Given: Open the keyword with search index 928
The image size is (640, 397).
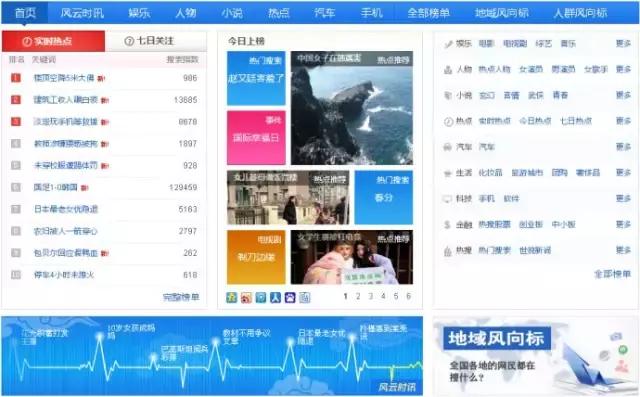Looking at the screenshot, I should pyautogui.click(x=66, y=165).
